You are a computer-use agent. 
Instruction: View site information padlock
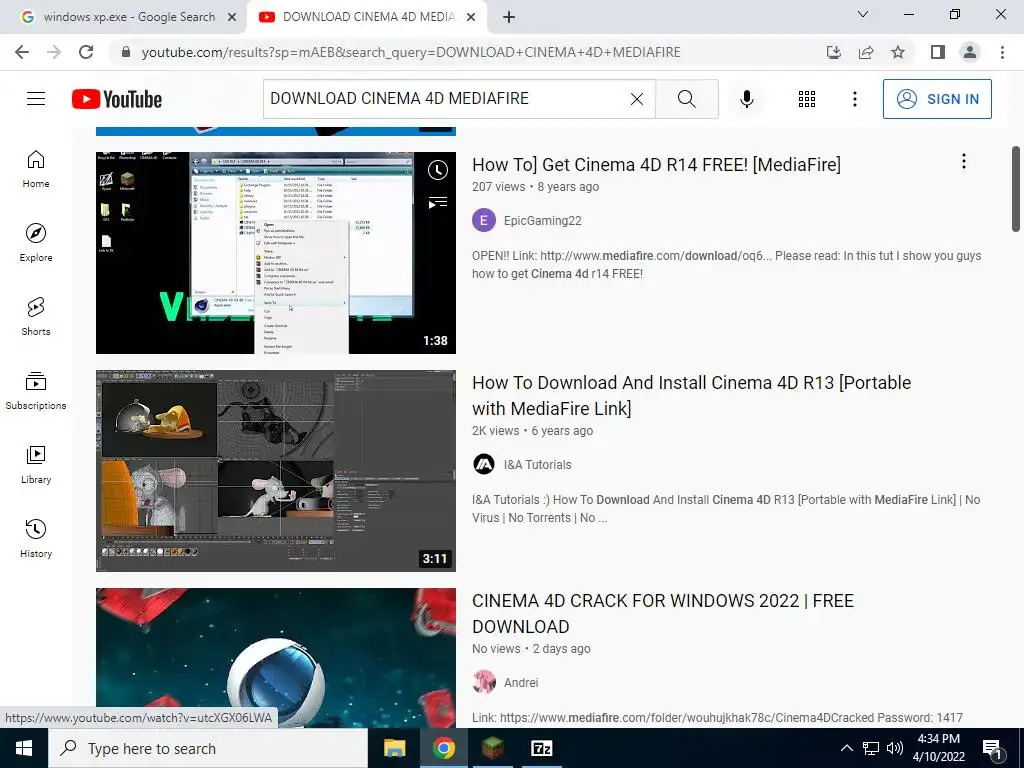click(x=126, y=52)
